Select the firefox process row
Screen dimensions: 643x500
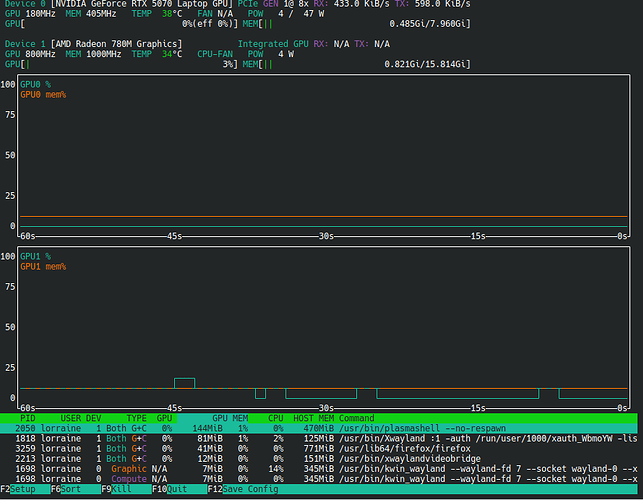pos(319,448)
